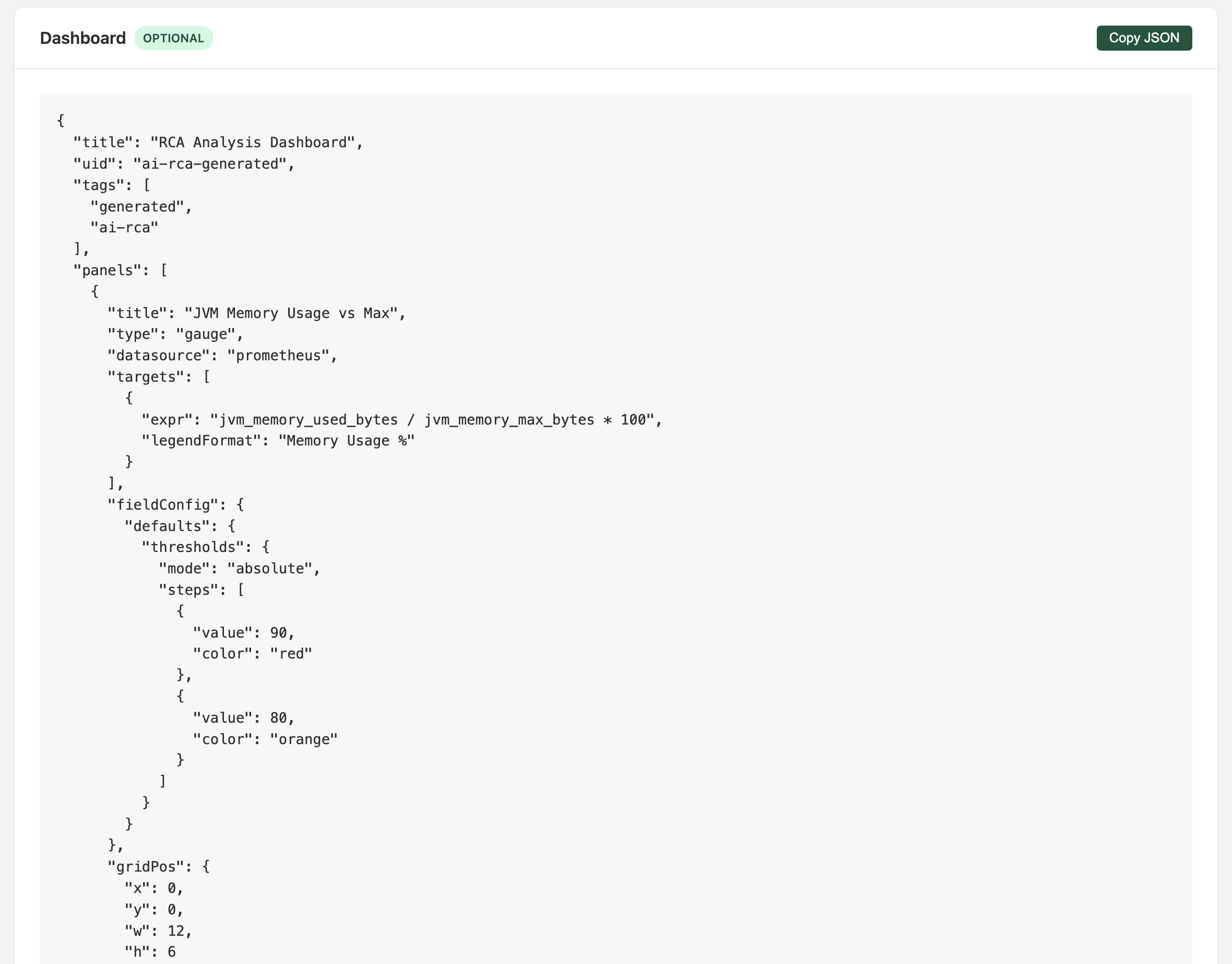This screenshot has width=1232, height=964.
Task: Click the "mode": "absolute" line
Action: [239, 568]
